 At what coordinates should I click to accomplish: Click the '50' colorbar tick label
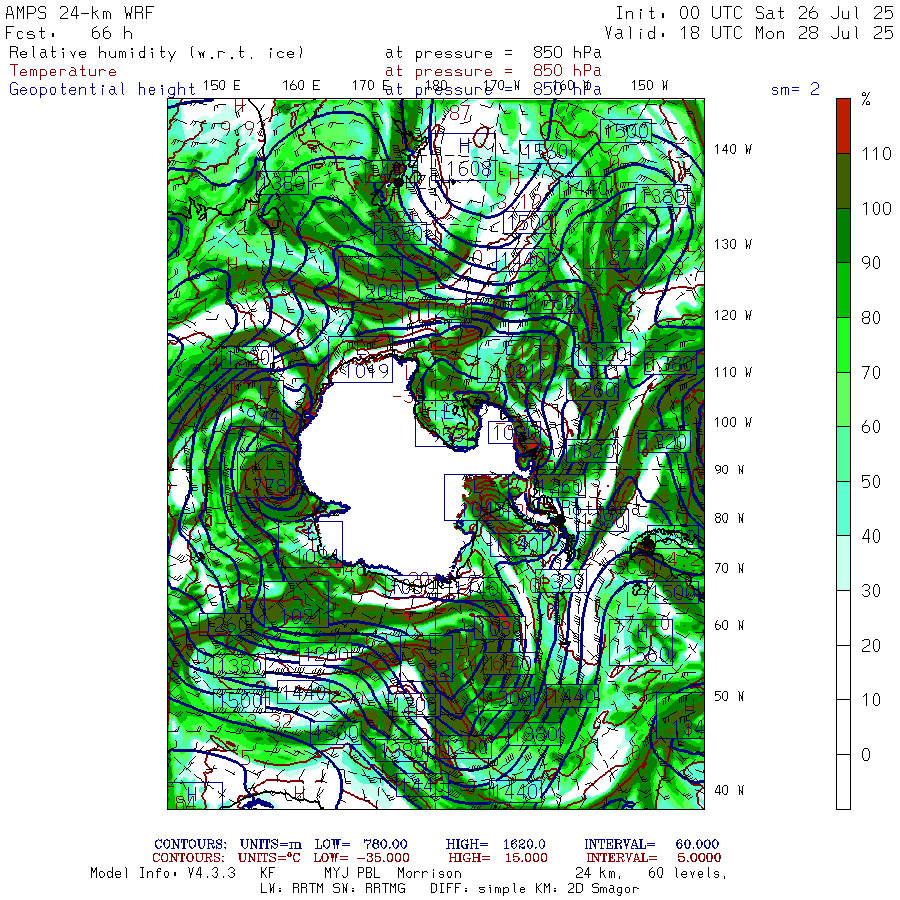click(871, 482)
